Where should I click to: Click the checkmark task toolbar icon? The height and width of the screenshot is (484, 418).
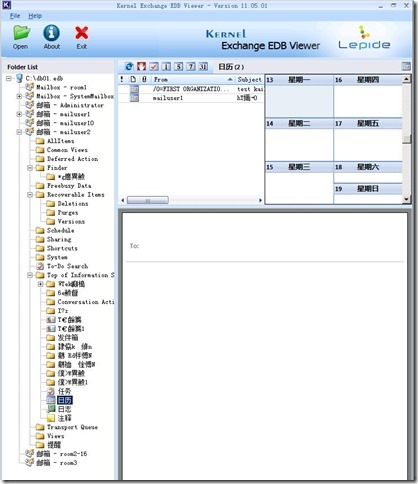pyautogui.click(x=154, y=67)
